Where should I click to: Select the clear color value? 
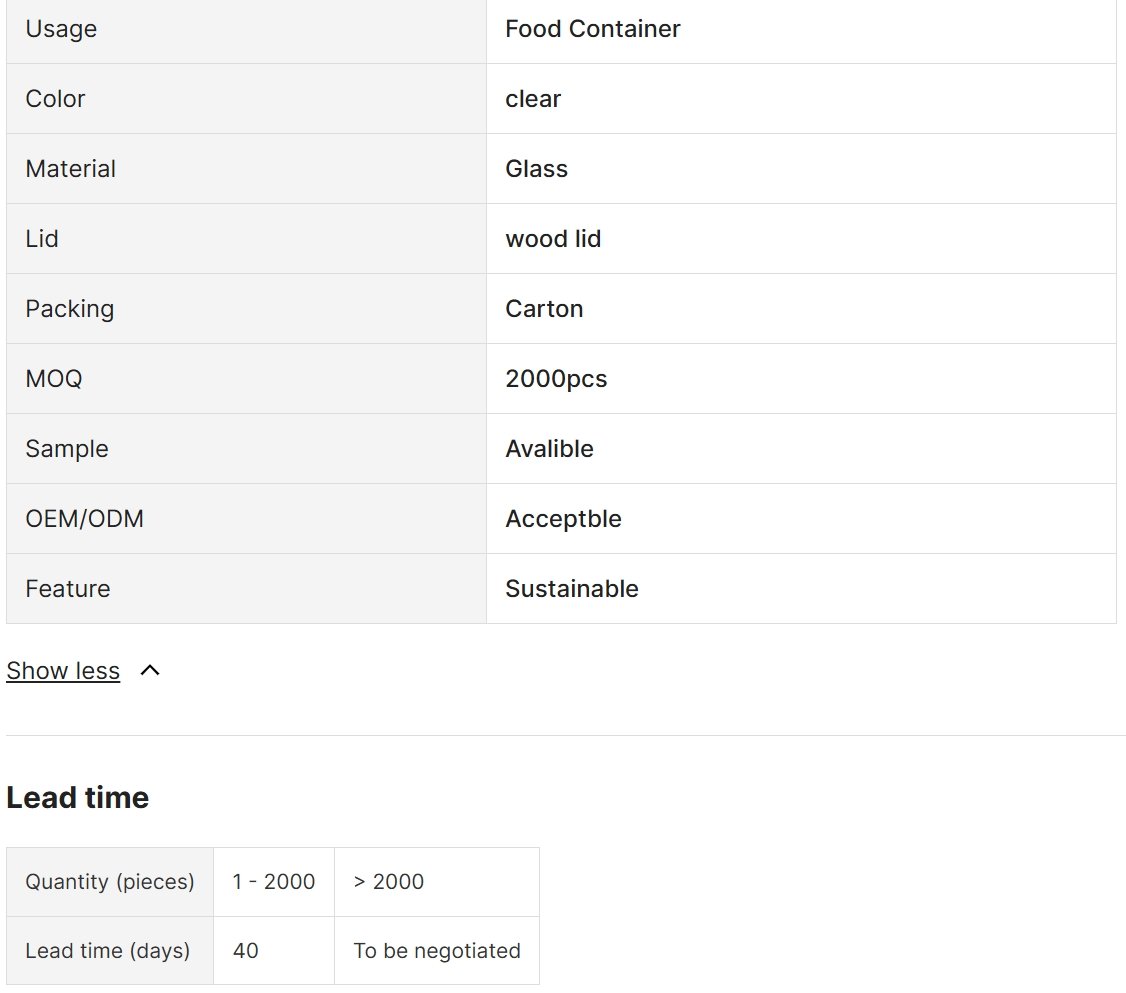click(x=533, y=98)
